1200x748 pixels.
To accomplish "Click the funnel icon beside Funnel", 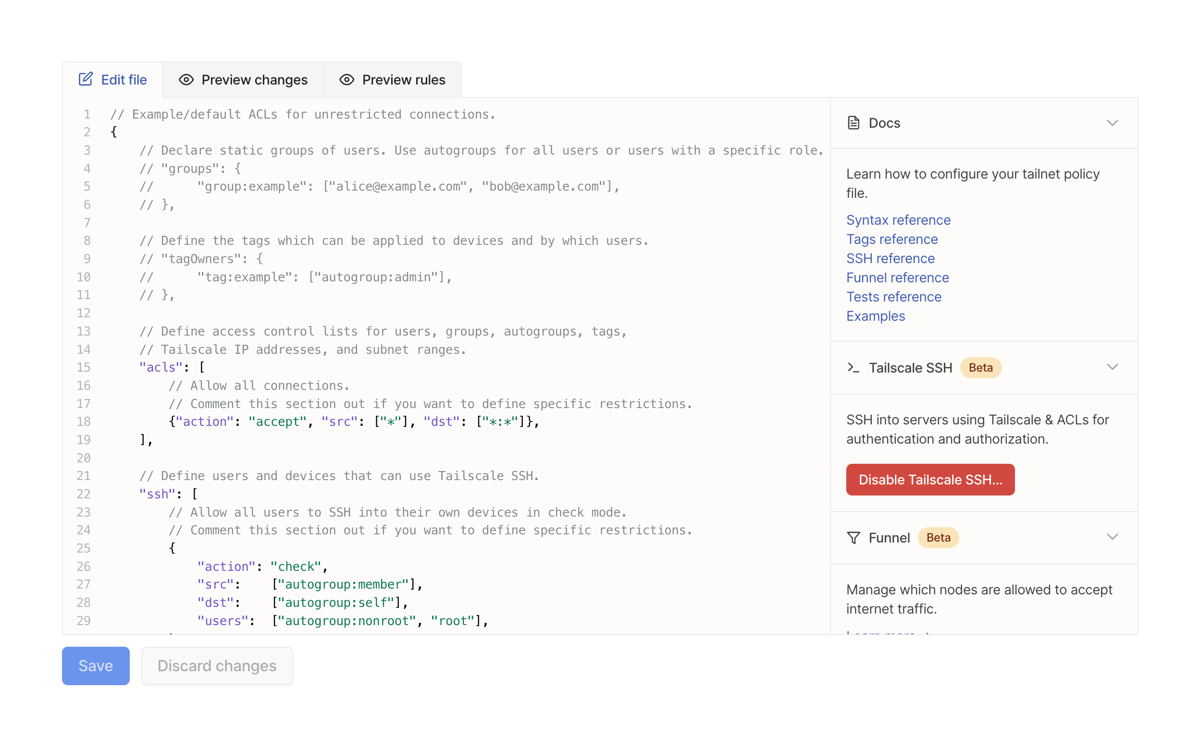I will (852, 537).
